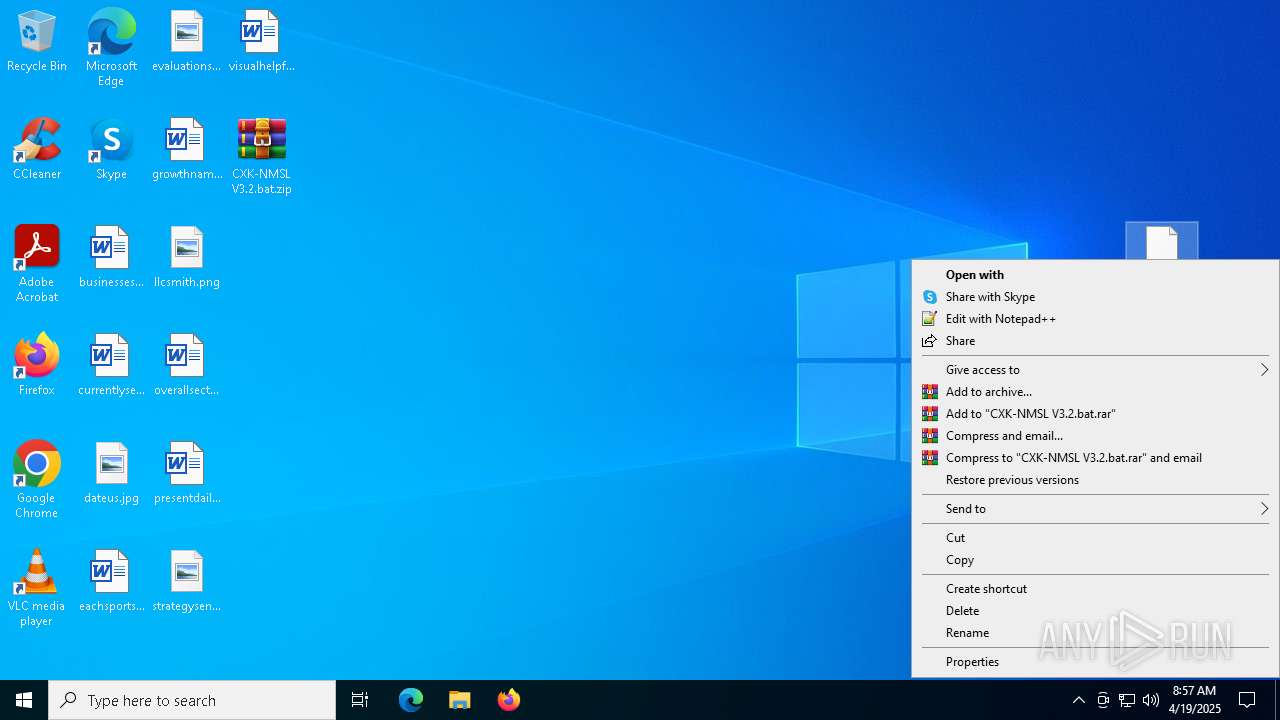
Task: Choose Compress and email...
Action: click(x=1095, y=436)
